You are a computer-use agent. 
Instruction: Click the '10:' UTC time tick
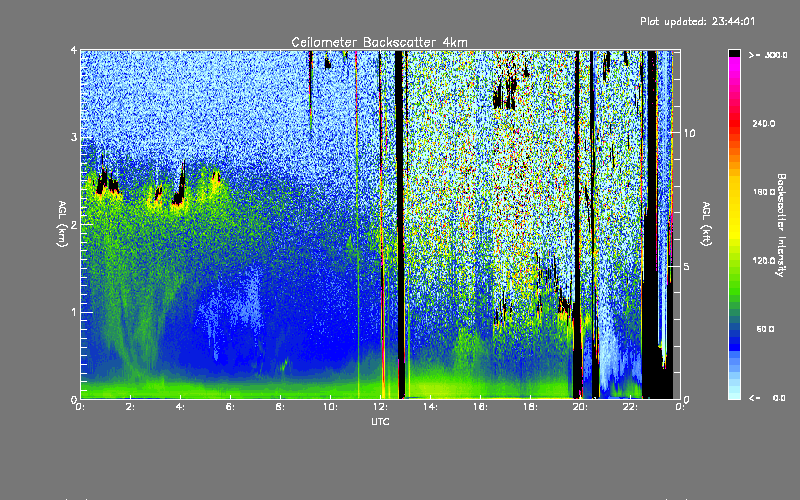(330, 407)
